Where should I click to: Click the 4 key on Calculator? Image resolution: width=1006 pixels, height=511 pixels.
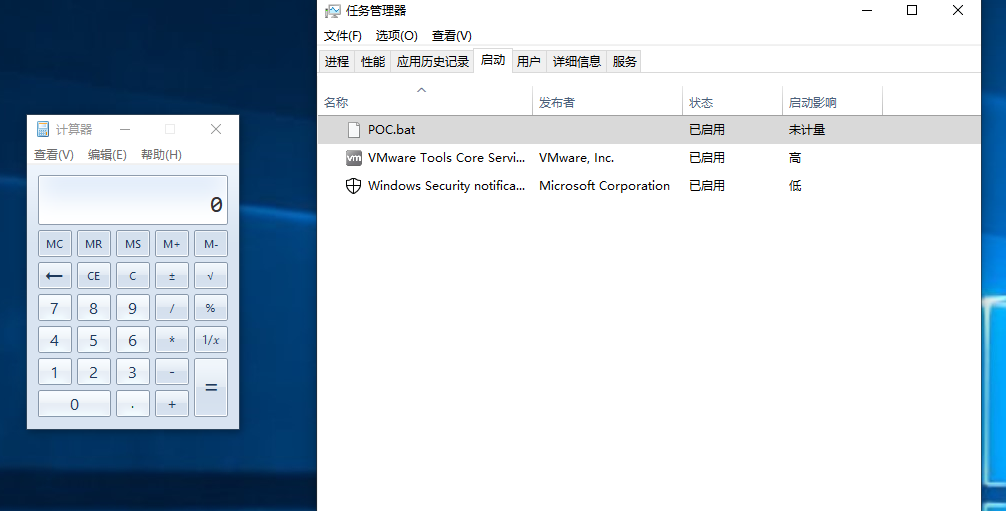coord(55,340)
